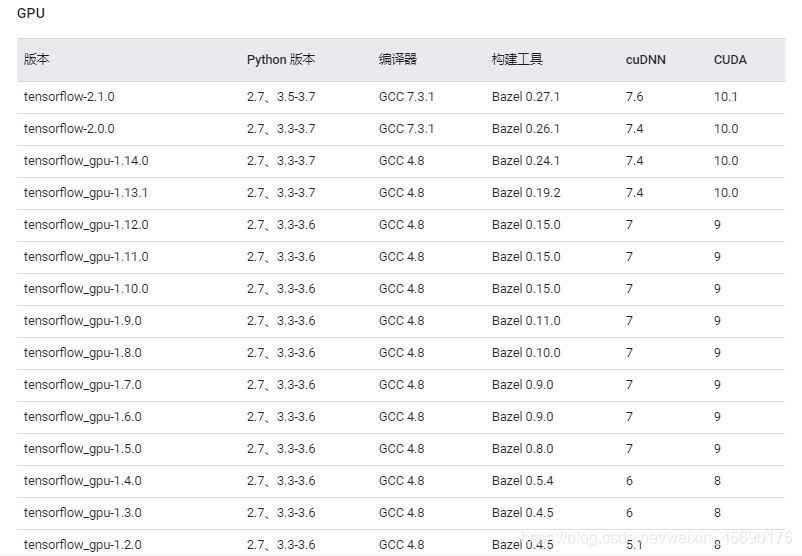Click Bazel 0.4.5 in the tensorflow_gpu-1.3.0 row

pyautogui.click(x=523, y=513)
